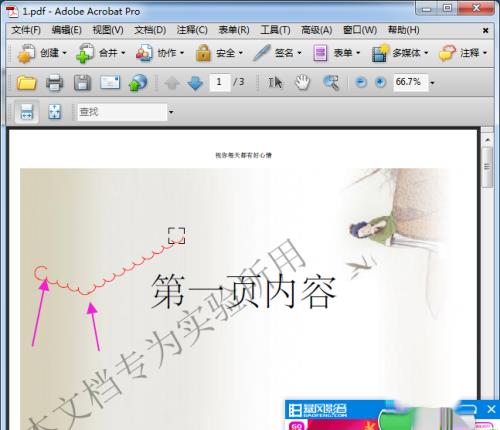Activate the marquee zoom magnifier tool
Screen dimensions: 500x430
[331, 83]
